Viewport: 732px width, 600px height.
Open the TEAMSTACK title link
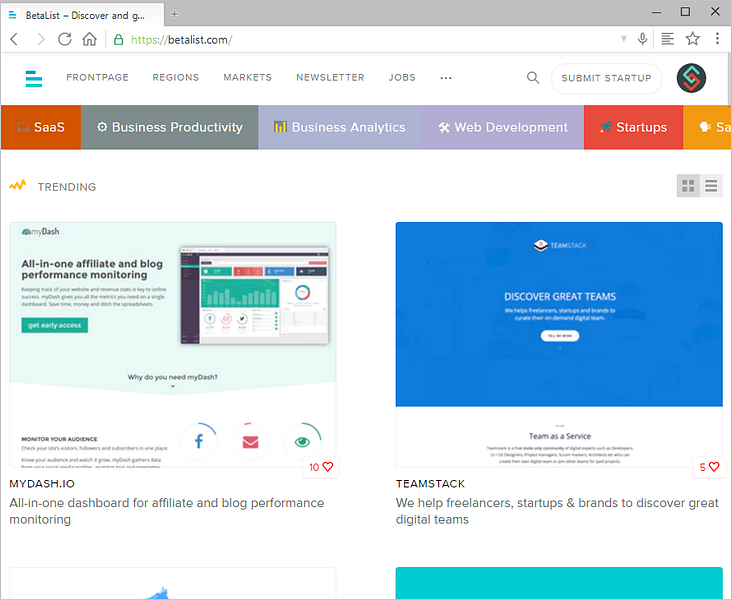click(430, 484)
